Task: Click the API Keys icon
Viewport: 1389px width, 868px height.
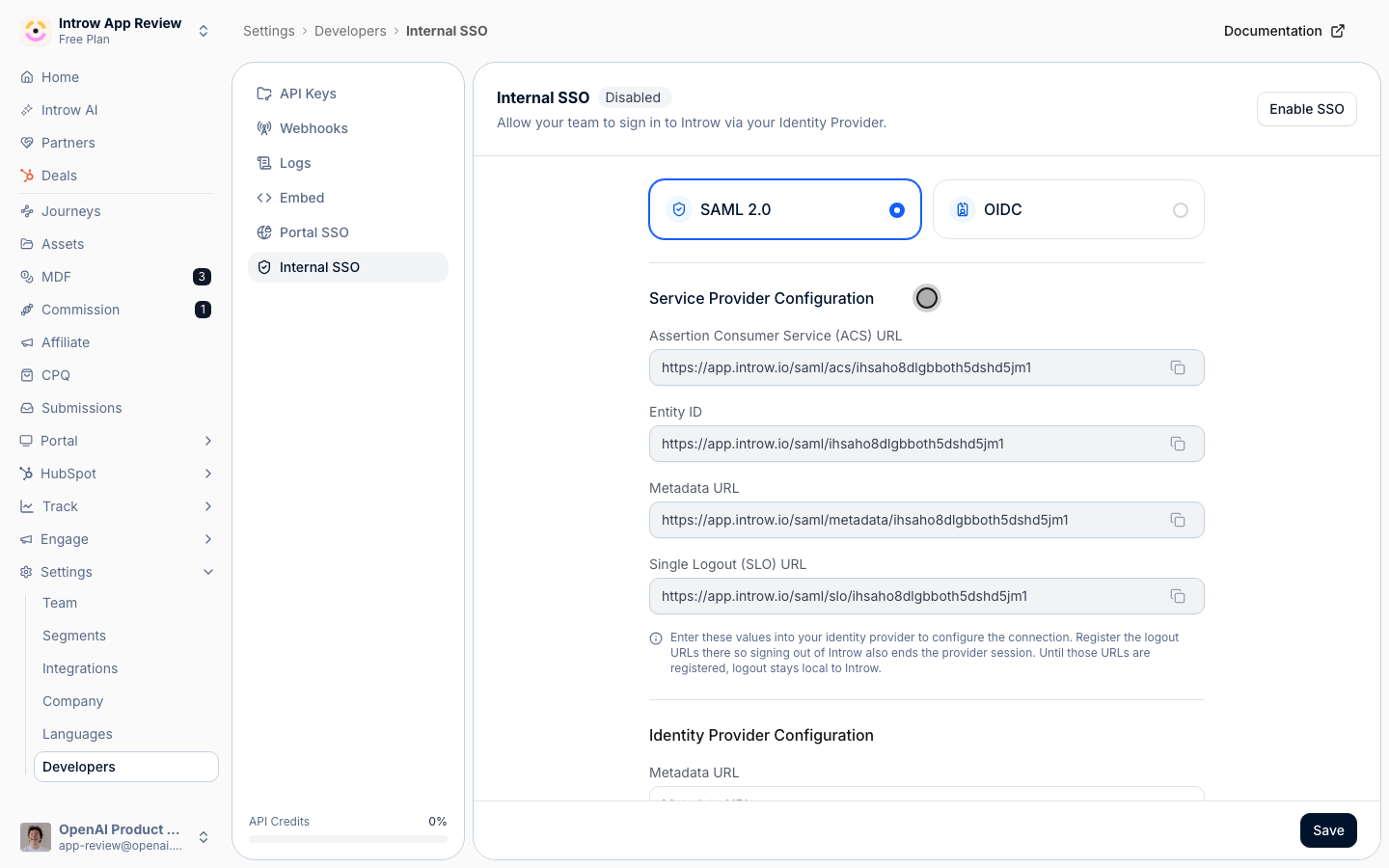Action: (x=264, y=94)
